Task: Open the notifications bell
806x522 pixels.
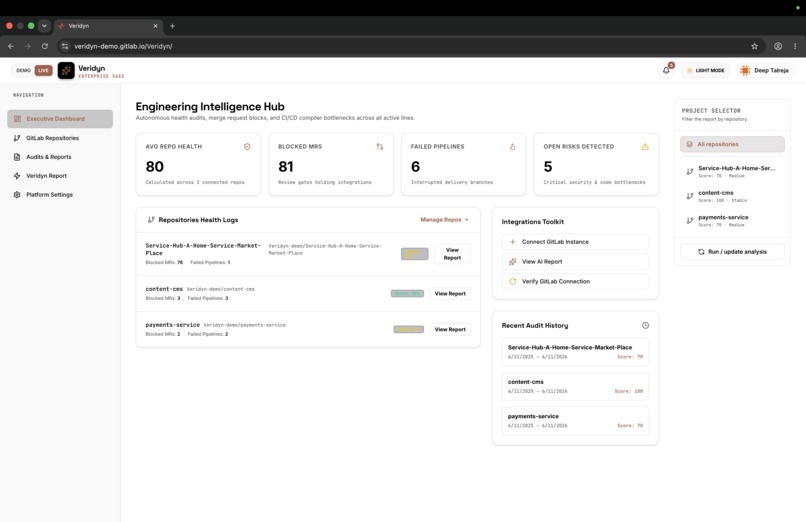Action: (x=666, y=70)
